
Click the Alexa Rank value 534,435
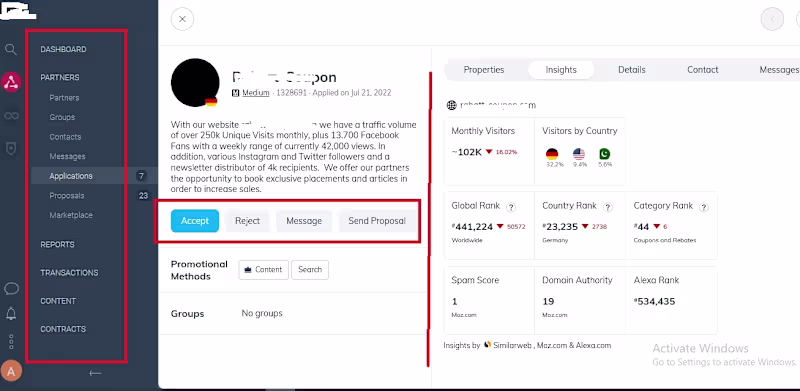655,301
